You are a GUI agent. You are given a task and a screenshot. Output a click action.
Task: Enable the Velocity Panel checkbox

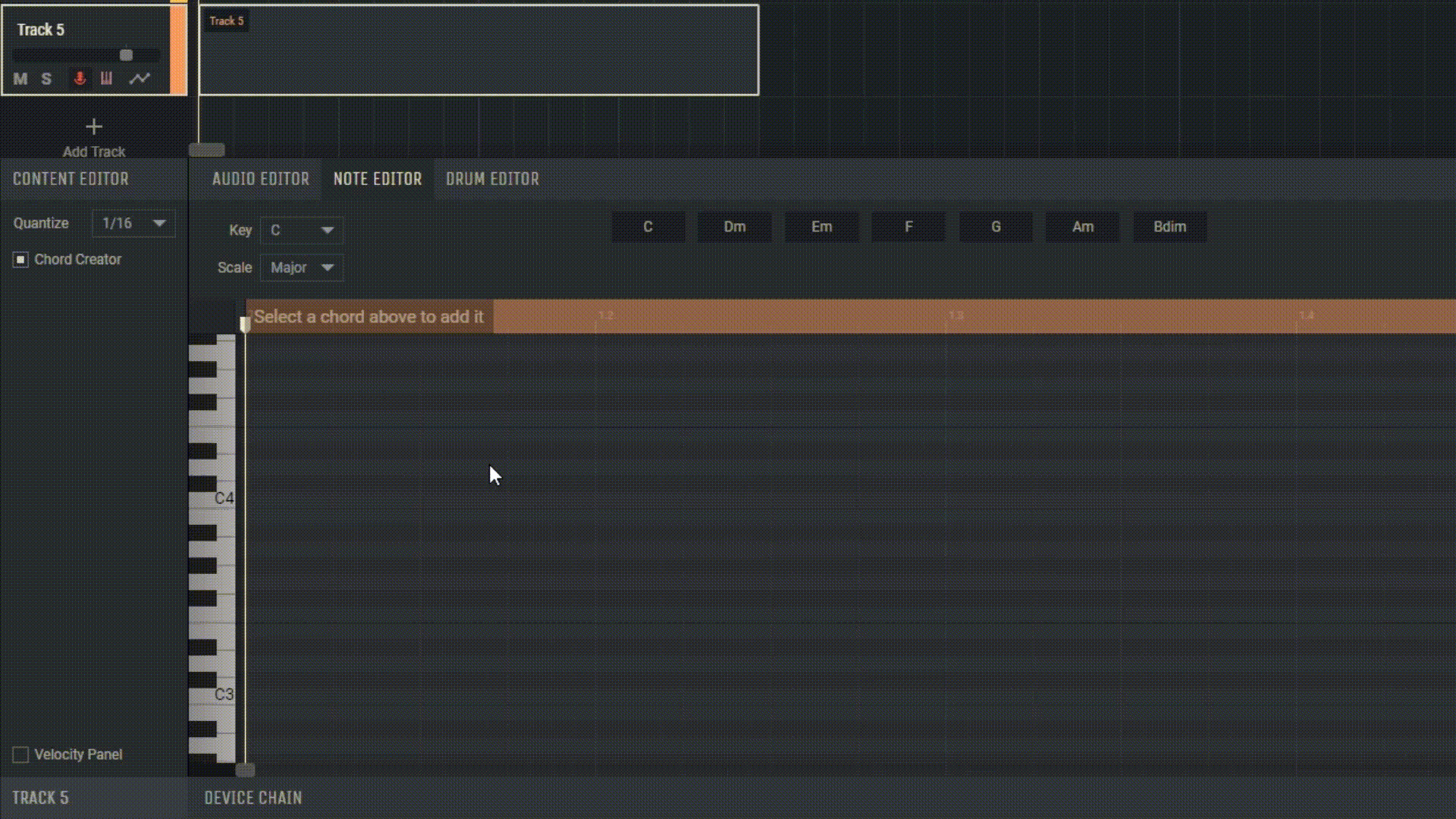tap(20, 753)
